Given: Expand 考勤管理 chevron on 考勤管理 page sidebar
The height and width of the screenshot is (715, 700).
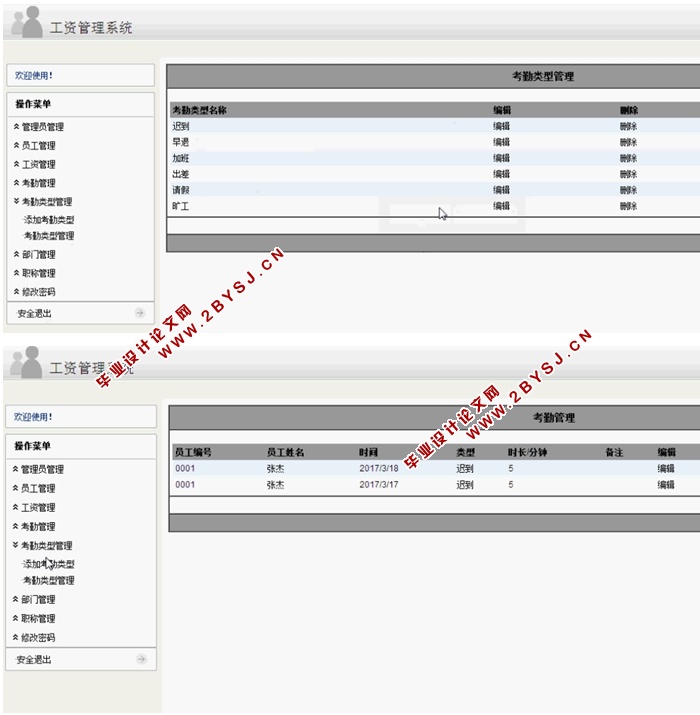Looking at the screenshot, I should 16,526.
